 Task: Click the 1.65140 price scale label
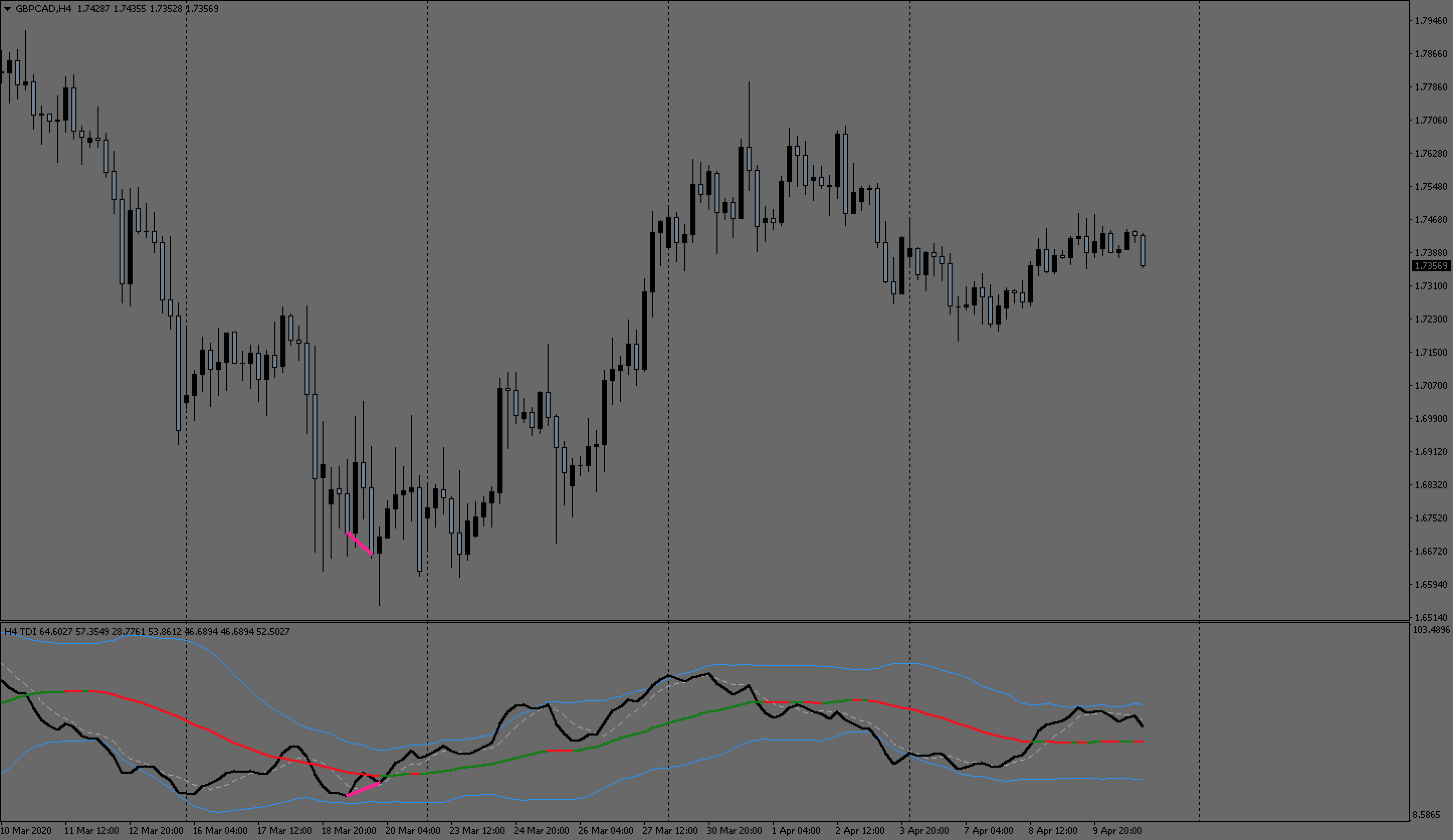click(1430, 617)
